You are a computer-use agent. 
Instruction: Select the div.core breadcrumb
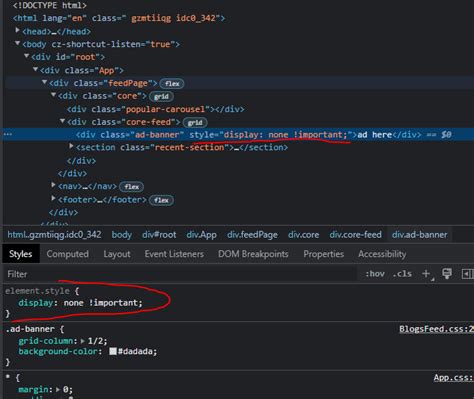[303, 235]
